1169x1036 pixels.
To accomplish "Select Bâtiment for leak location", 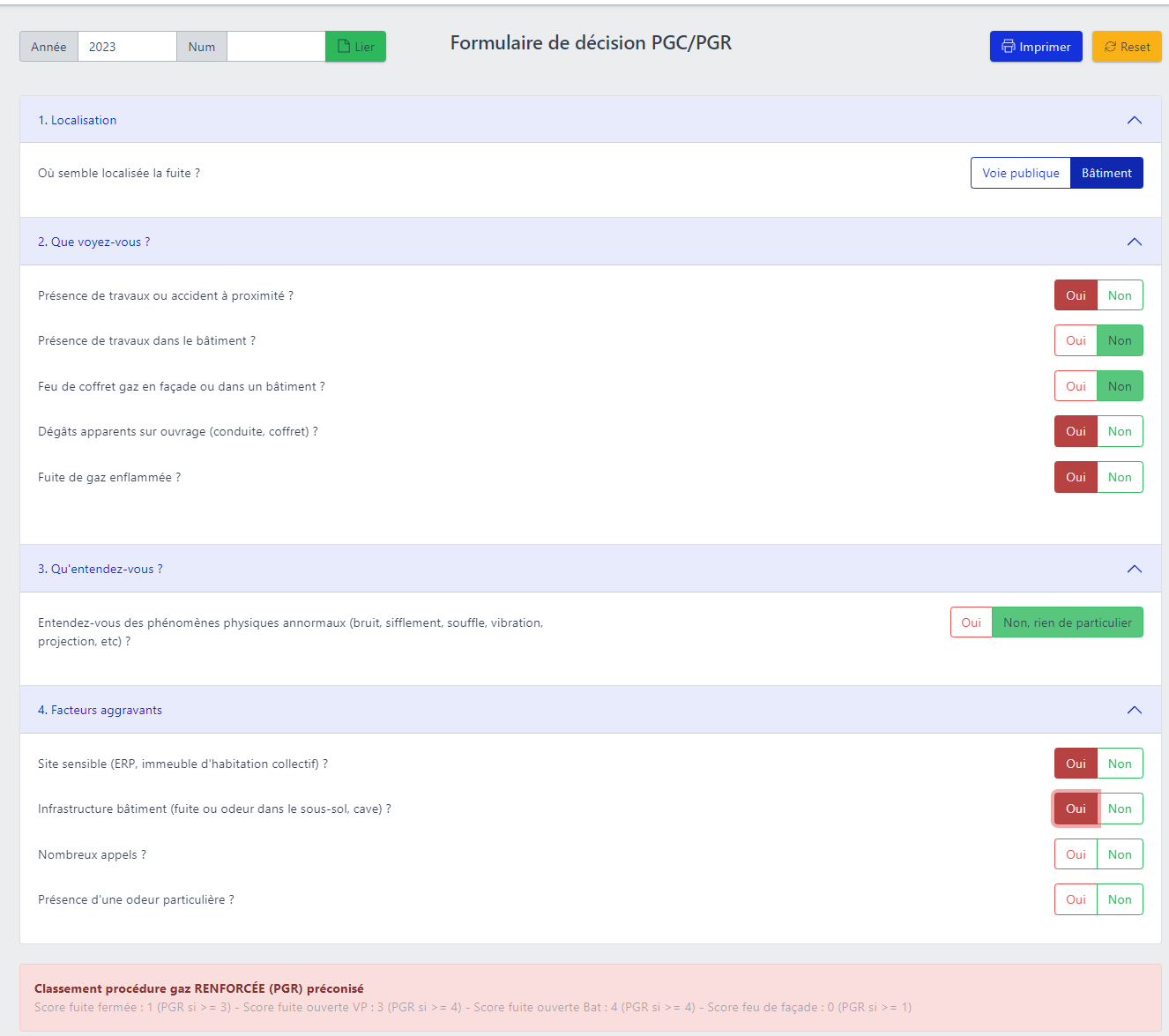I will coord(1106,173).
